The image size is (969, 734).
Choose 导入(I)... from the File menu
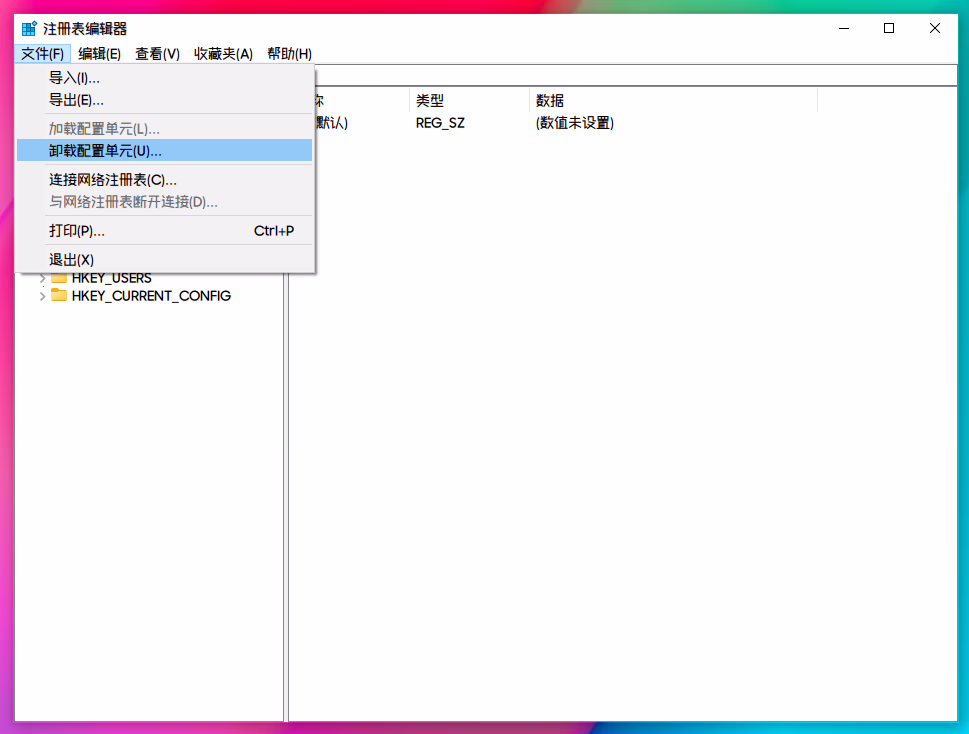point(75,77)
